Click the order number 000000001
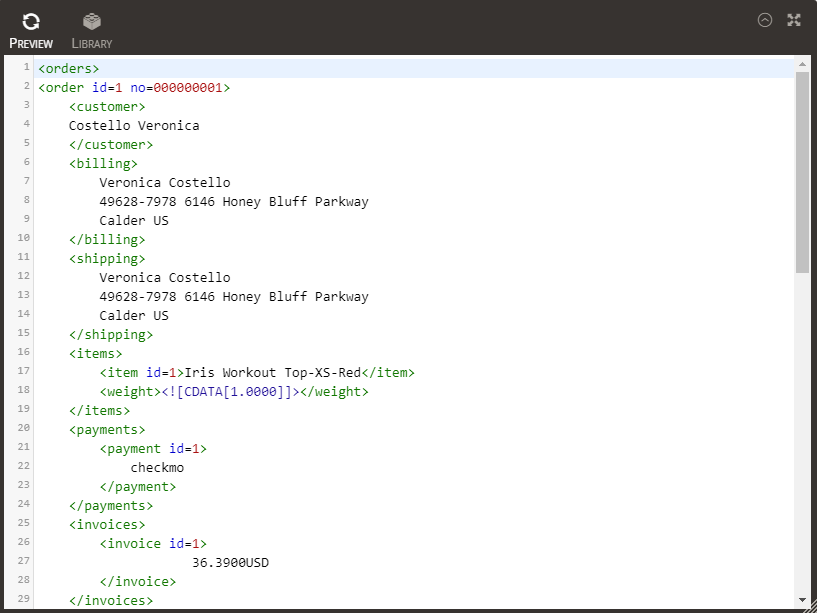The image size is (817, 613). pyautogui.click(x=188, y=88)
